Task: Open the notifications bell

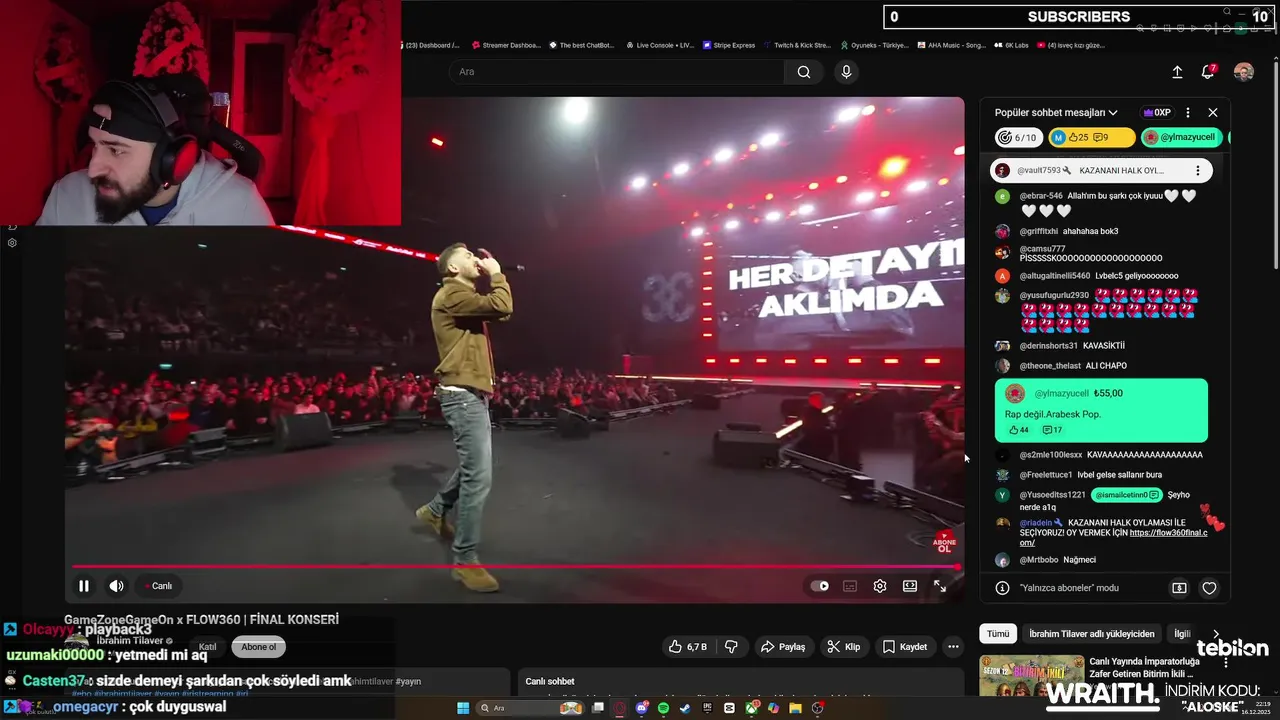Action: pos(1208,72)
